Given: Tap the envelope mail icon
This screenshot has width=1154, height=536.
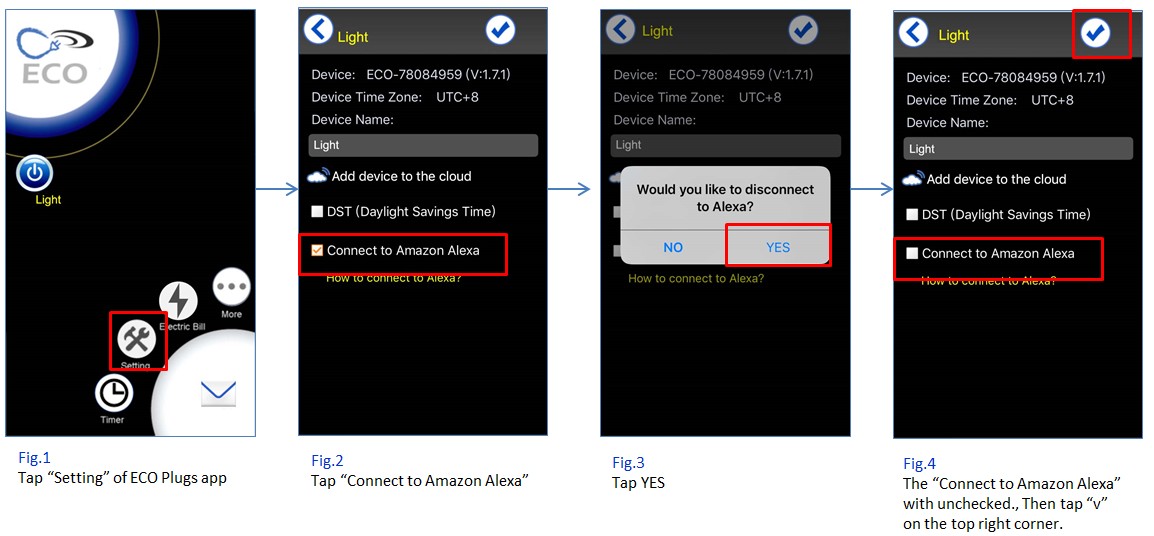Looking at the screenshot, I should pyautogui.click(x=219, y=394).
